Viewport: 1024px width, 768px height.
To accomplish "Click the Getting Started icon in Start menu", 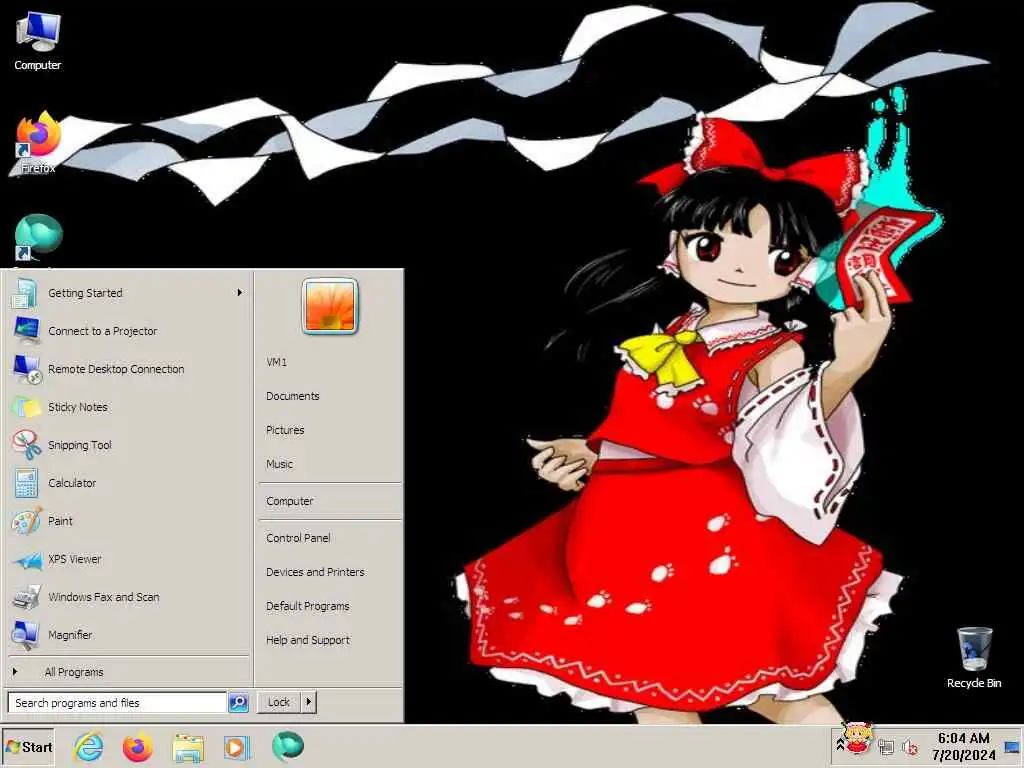I will pyautogui.click(x=25, y=293).
